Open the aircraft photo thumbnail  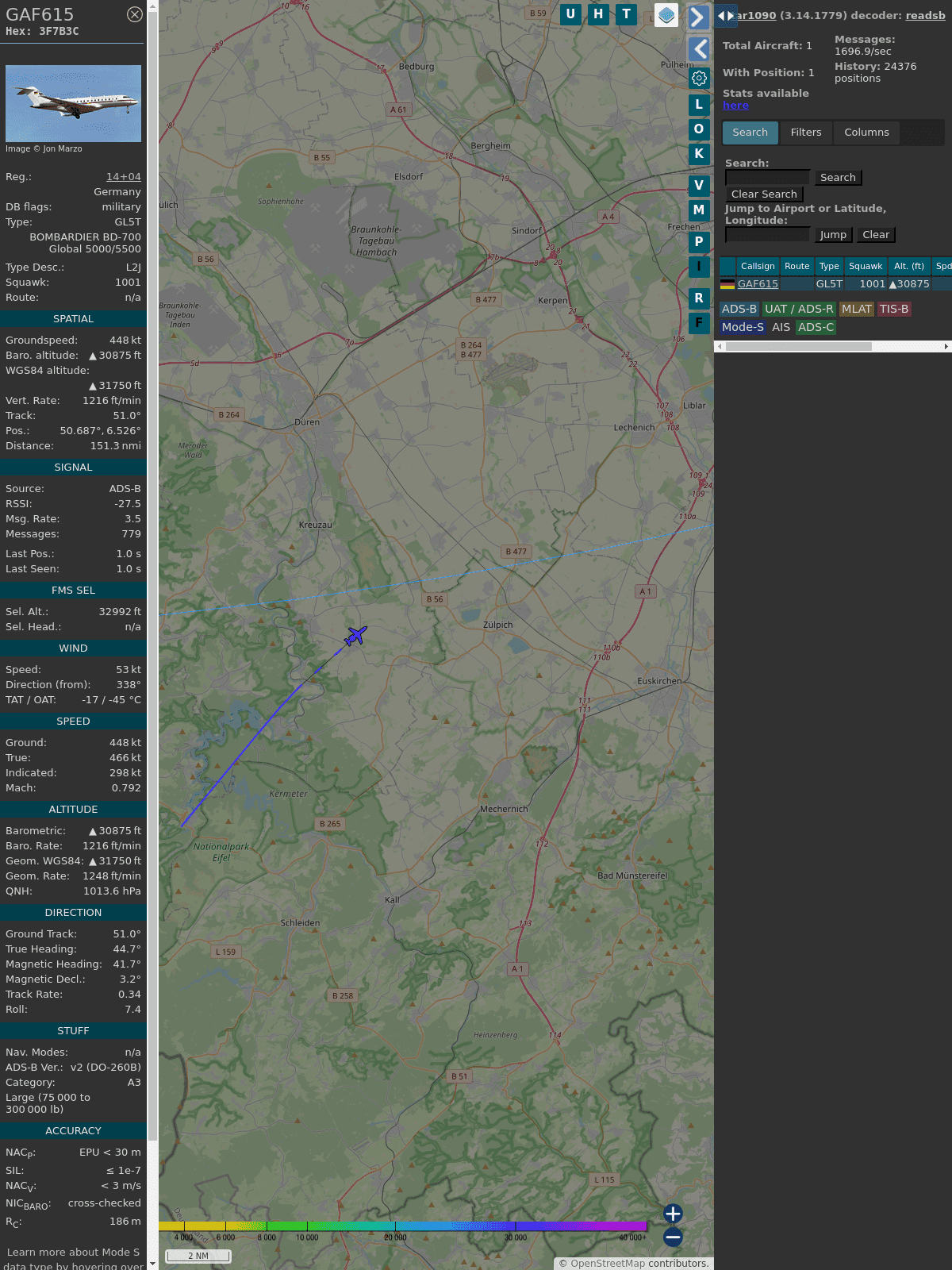[73, 103]
